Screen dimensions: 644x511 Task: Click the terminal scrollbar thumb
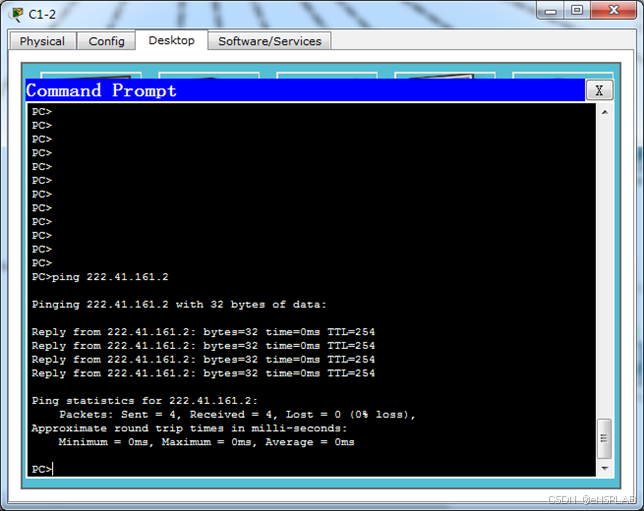click(605, 438)
